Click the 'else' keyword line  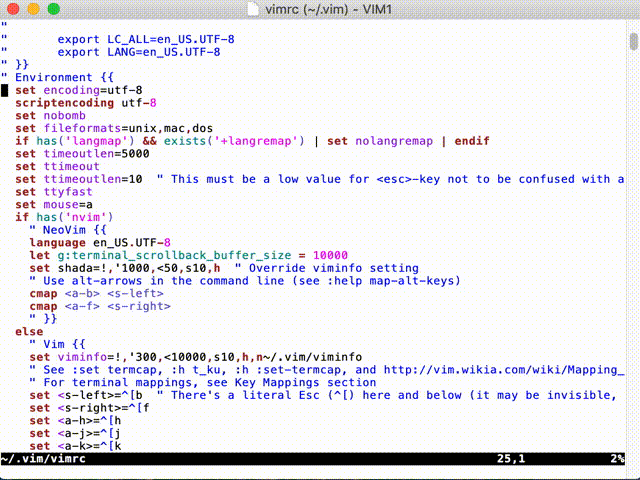[x=29, y=331]
